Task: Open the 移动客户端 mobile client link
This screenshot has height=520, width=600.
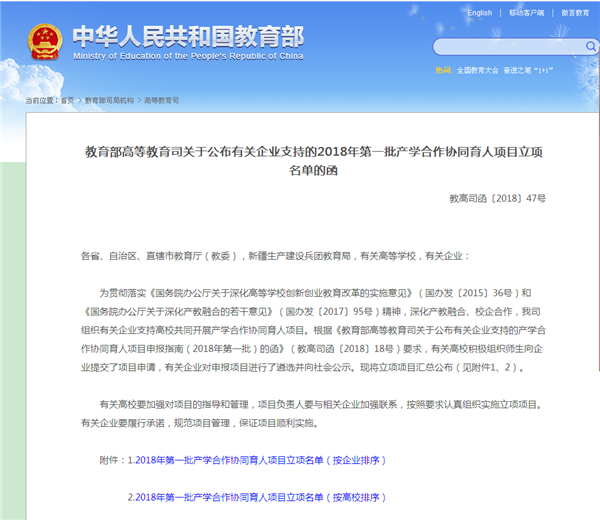Action: [x=525, y=13]
